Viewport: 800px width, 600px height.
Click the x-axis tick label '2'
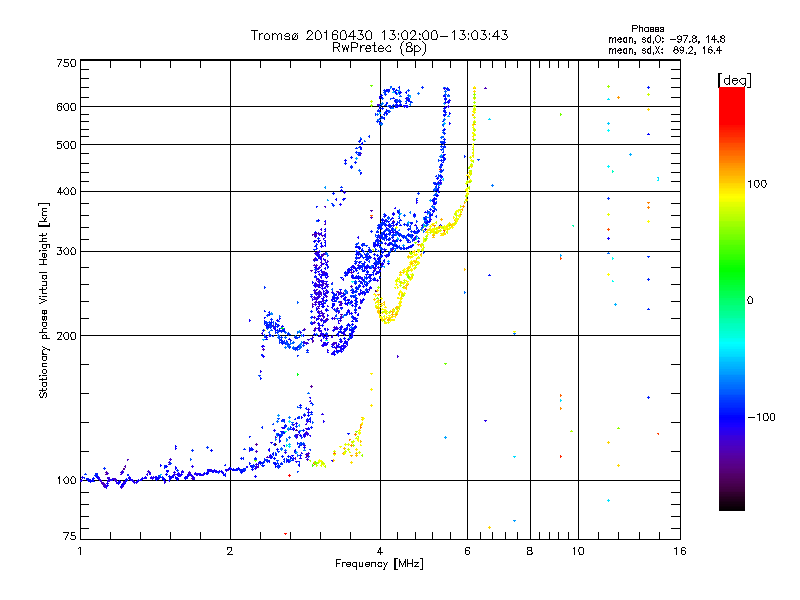[230, 551]
